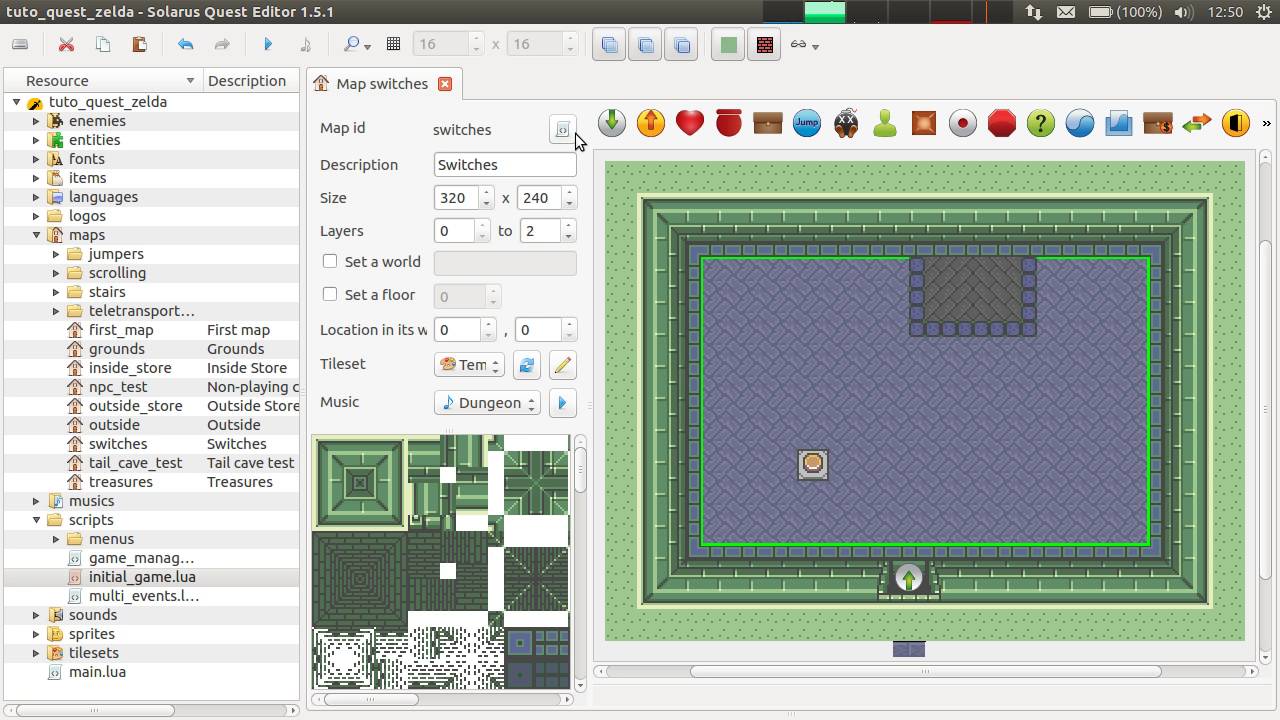The width and height of the screenshot is (1280, 720).
Task: Click the refresh tileset button
Action: click(526, 365)
